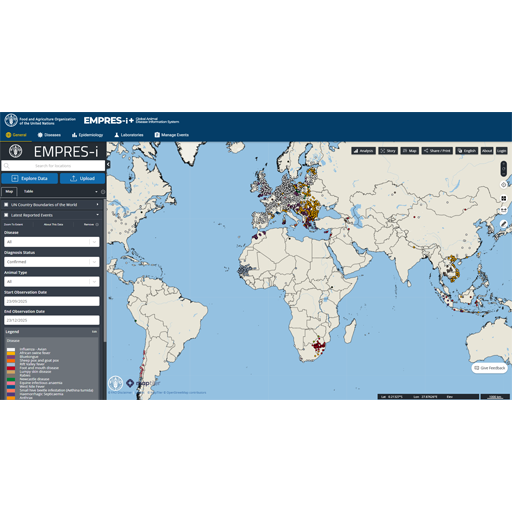Open the Animal Type dropdown

[x=52, y=282]
